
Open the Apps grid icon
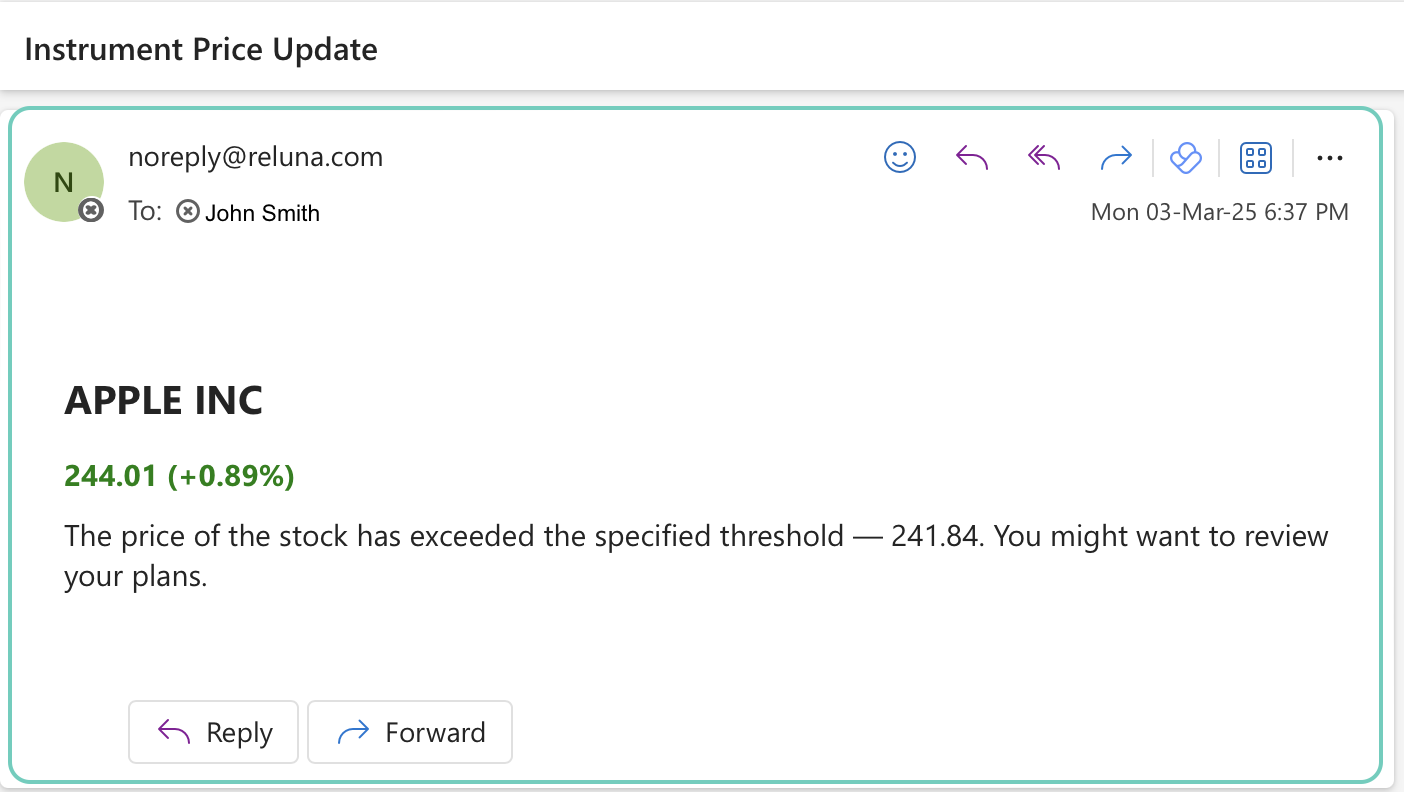click(1255, 157)
